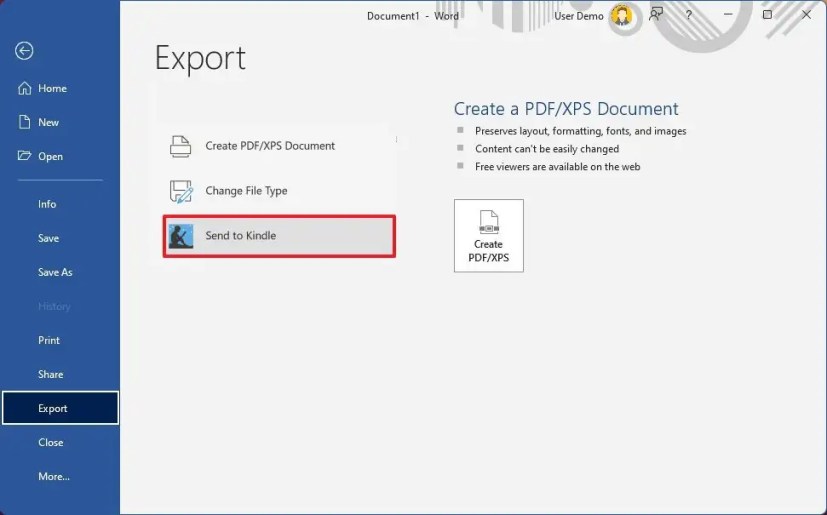Select the Change File Type option
Screen dimensions: 827x515
[279, 191]
